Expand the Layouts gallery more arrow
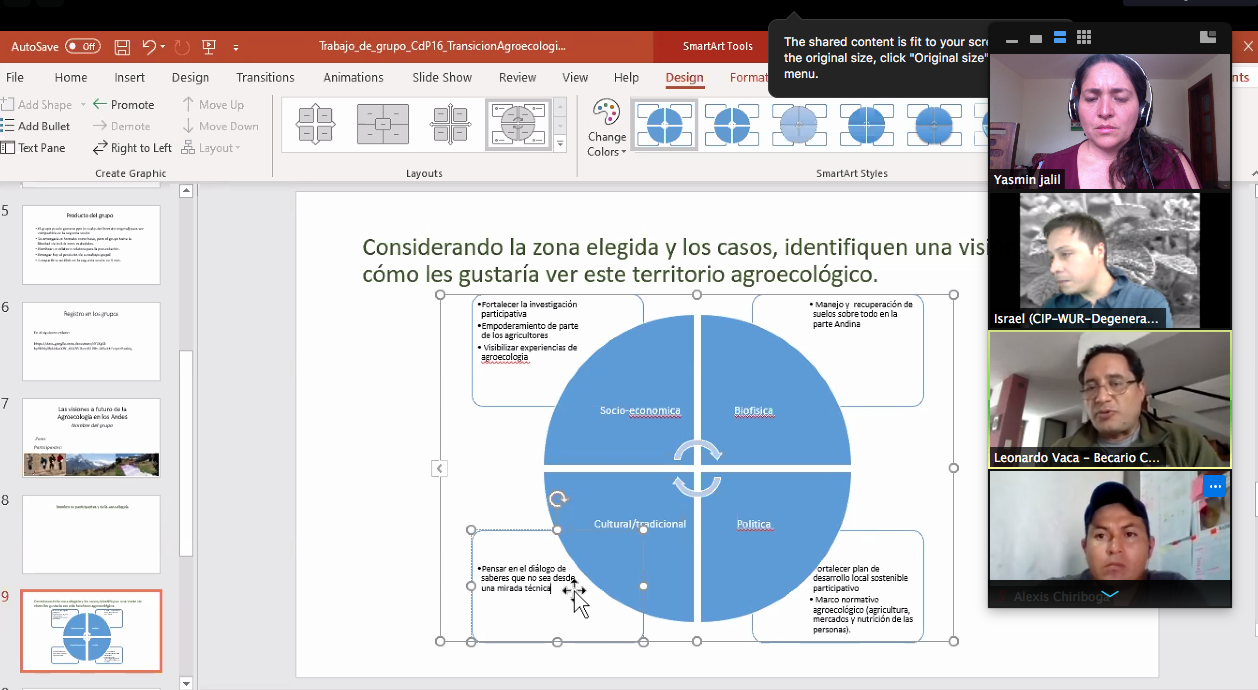The image size is (1258, 690). (560, 145)
